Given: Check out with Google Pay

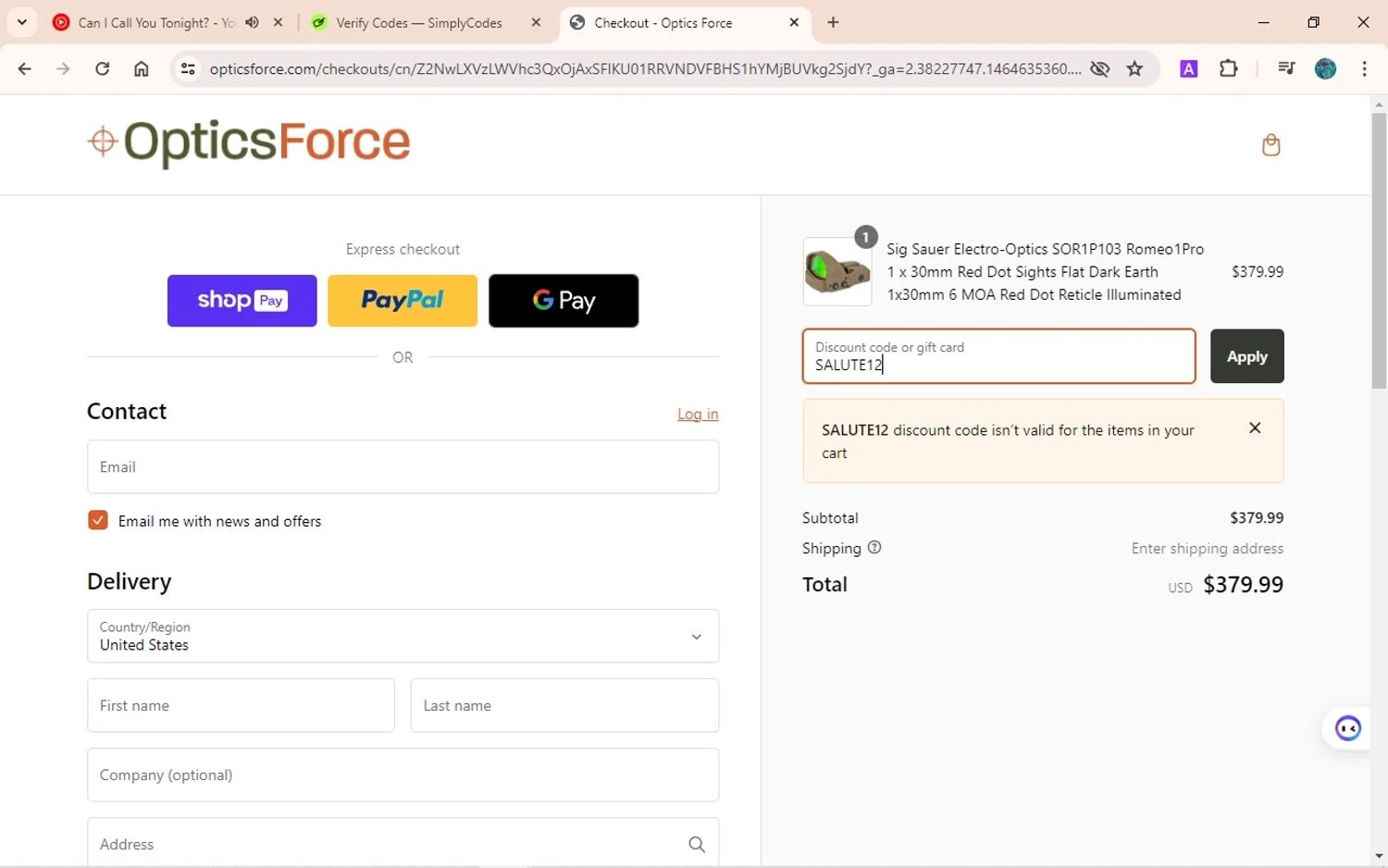Looking at the screenshot, I should tap(564, 301).
